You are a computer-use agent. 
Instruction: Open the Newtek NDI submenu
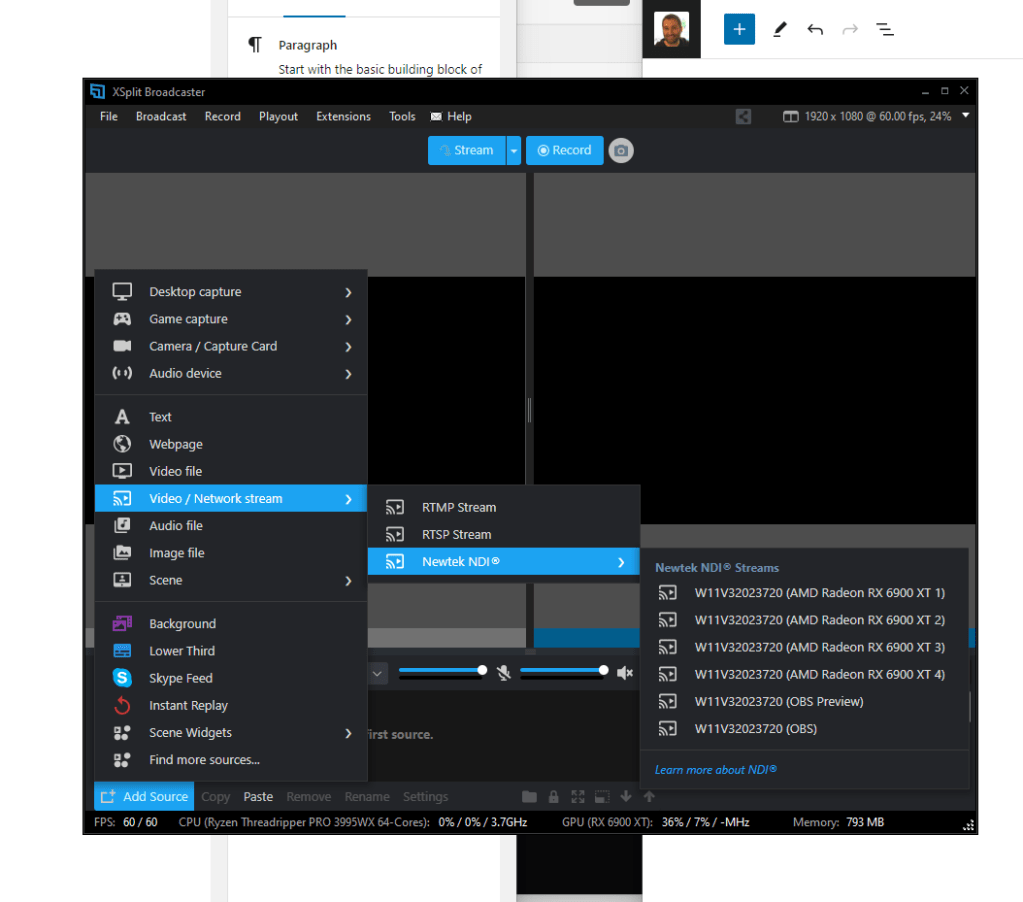pyautogui.click(x=504, y=562)
